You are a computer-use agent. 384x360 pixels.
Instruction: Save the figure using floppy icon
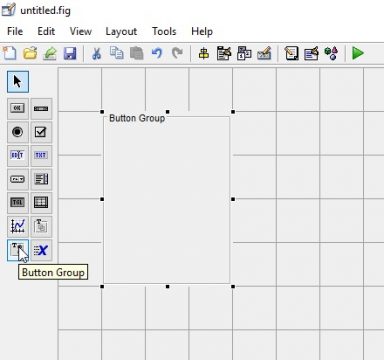point(70,53)
